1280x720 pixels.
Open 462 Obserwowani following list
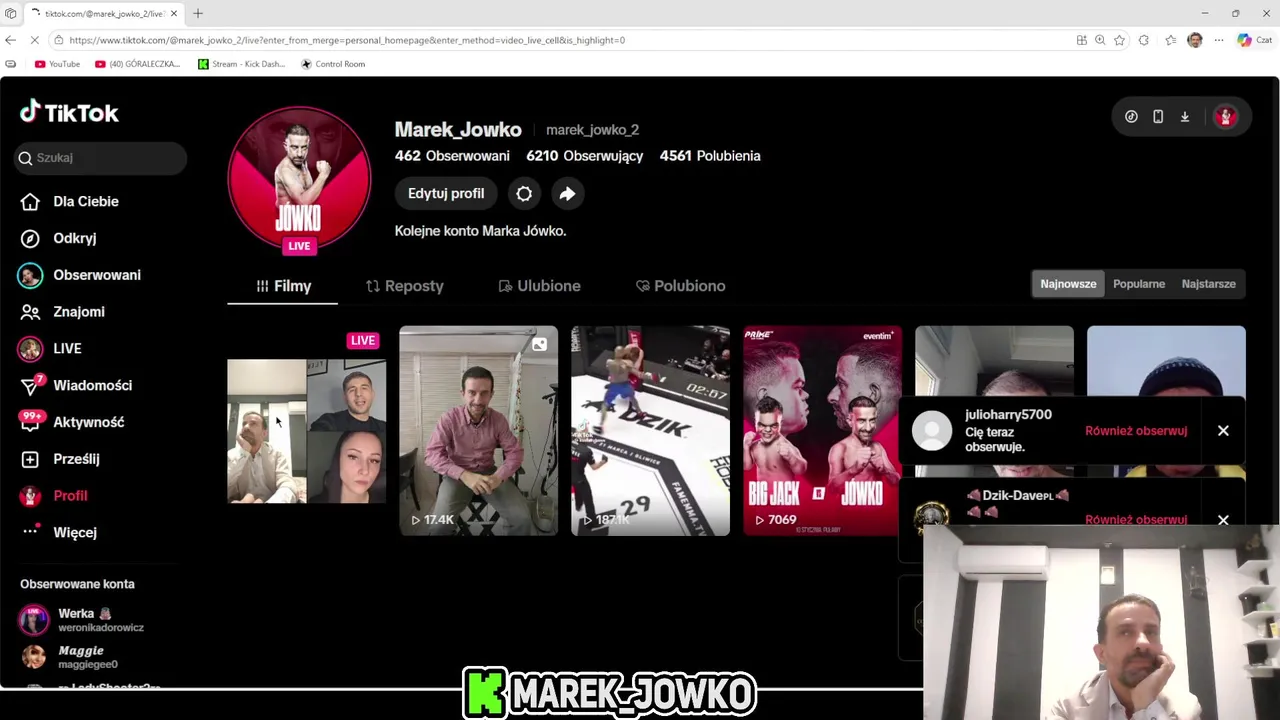(452, 156)
